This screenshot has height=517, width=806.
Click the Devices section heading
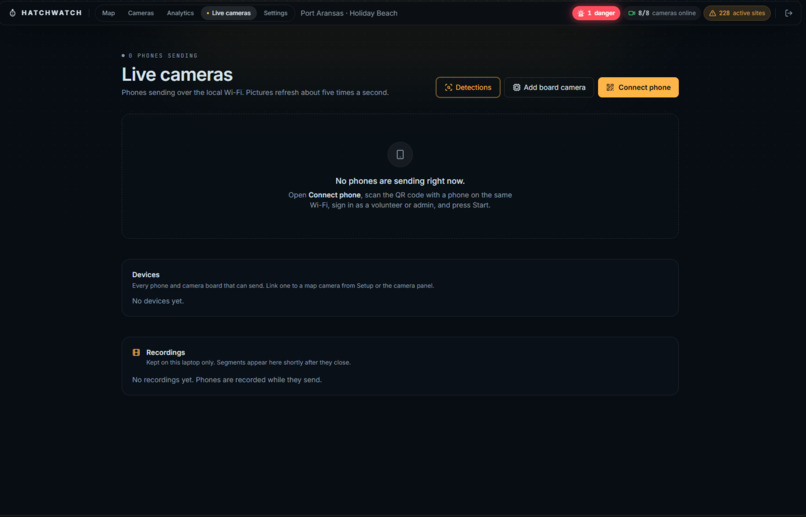(x=146, y=275)
